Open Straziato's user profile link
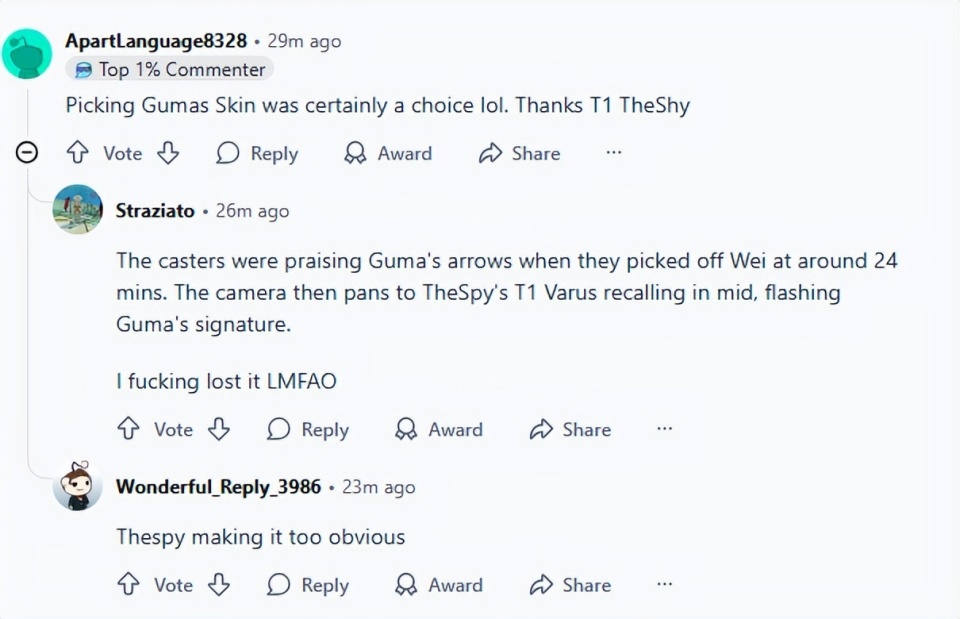The height and width of the screenshot is (619, 960). (x=155, y=211)
